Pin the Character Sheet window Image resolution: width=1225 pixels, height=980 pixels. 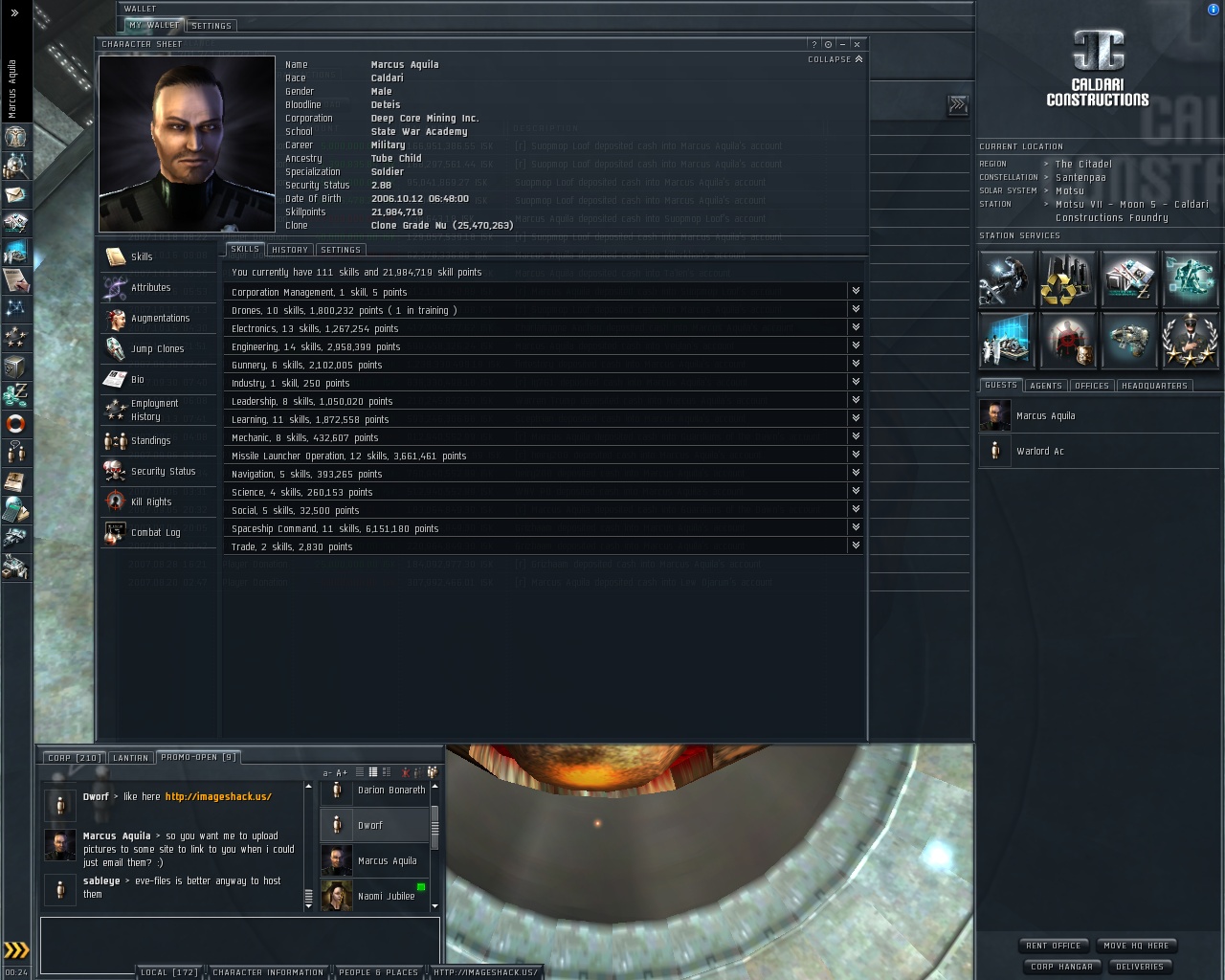[x=829, y=44]
